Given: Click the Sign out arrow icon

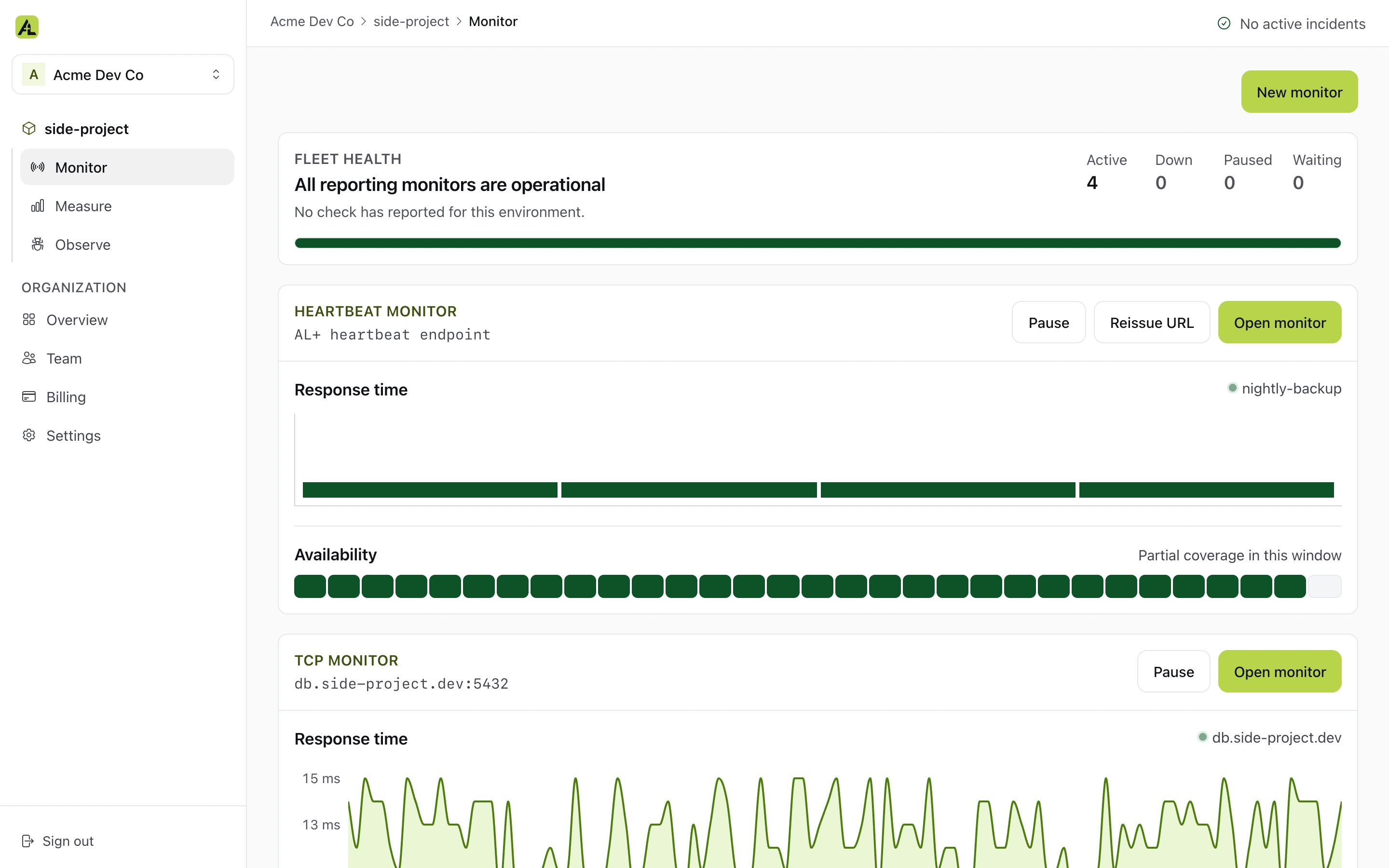Looking at the screenshot, I should point(27,841).
